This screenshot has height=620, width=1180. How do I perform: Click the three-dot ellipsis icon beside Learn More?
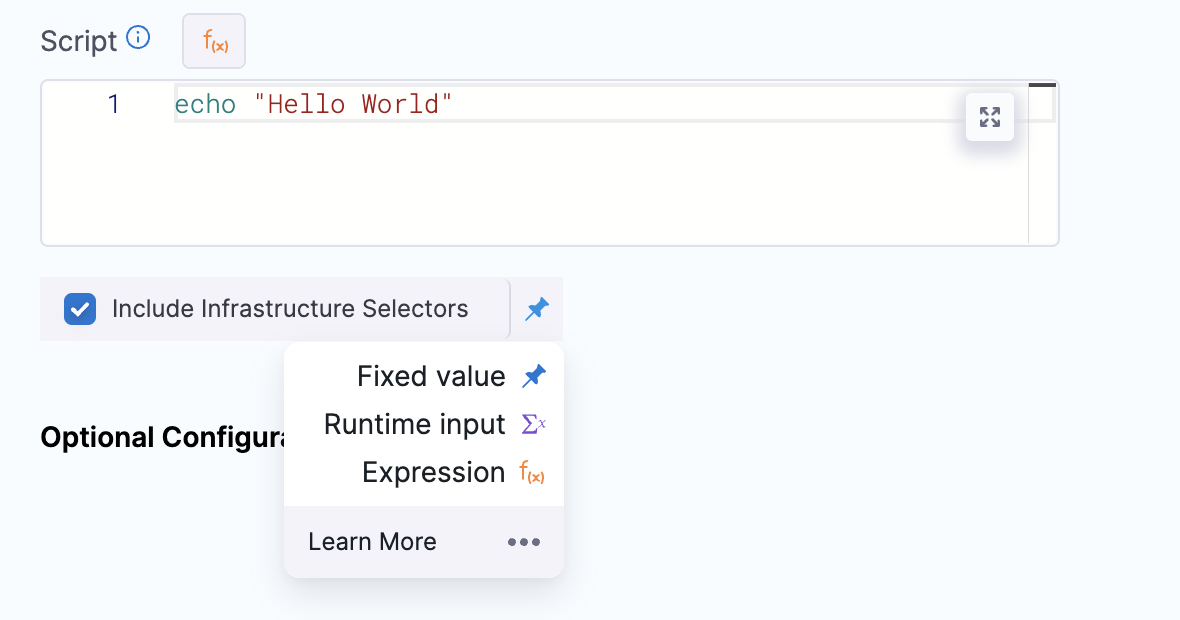point(523,542)
